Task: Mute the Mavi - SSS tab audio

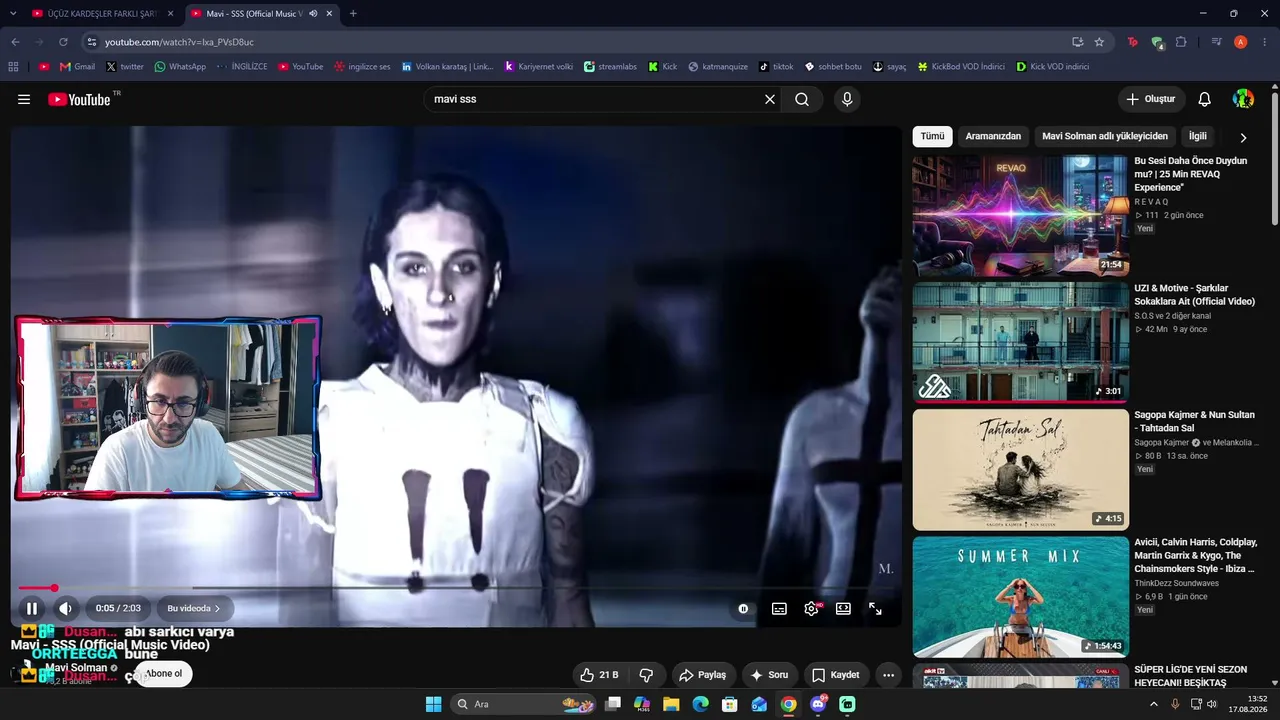Action: tap(313, 14)
